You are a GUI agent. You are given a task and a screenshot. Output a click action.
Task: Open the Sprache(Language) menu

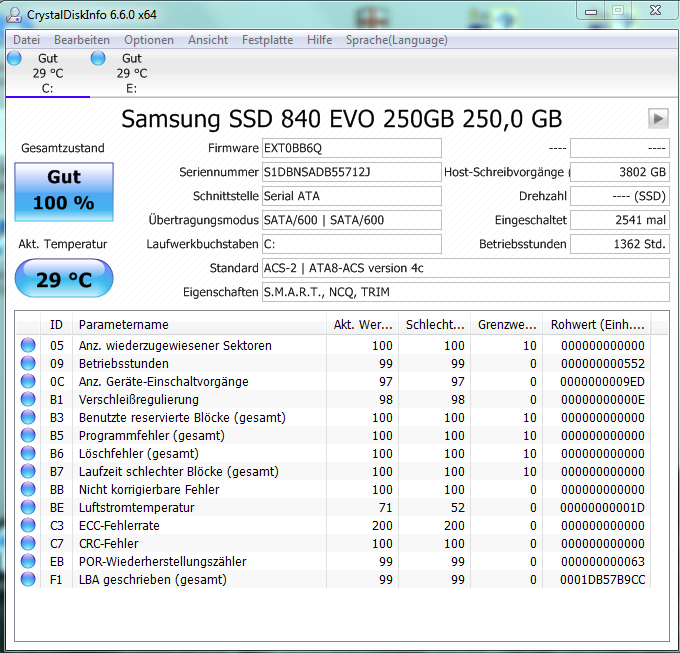pyautogui.click(x=396, y=40)
